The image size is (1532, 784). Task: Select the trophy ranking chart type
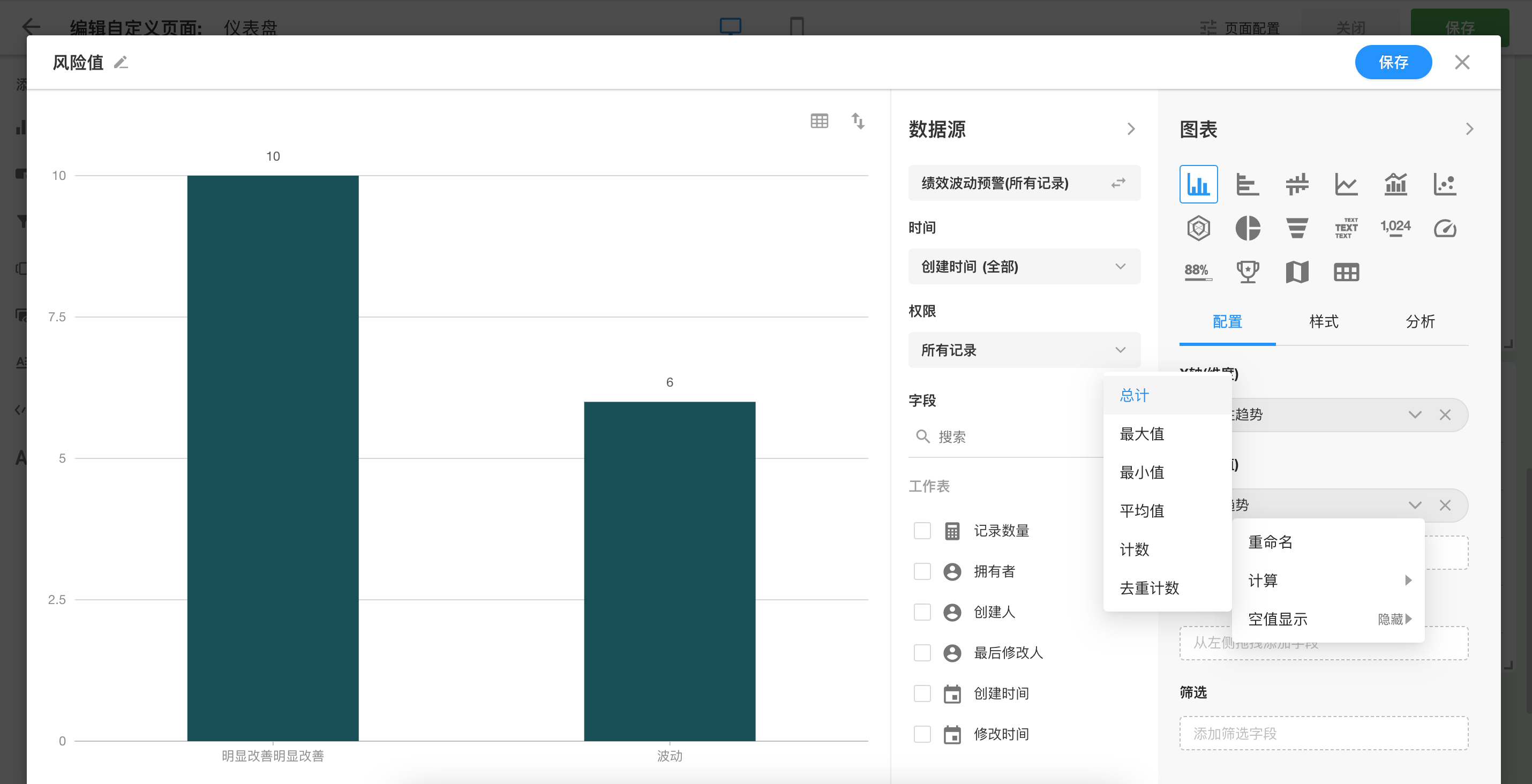pyautogui.click(x=1247, y=272)
